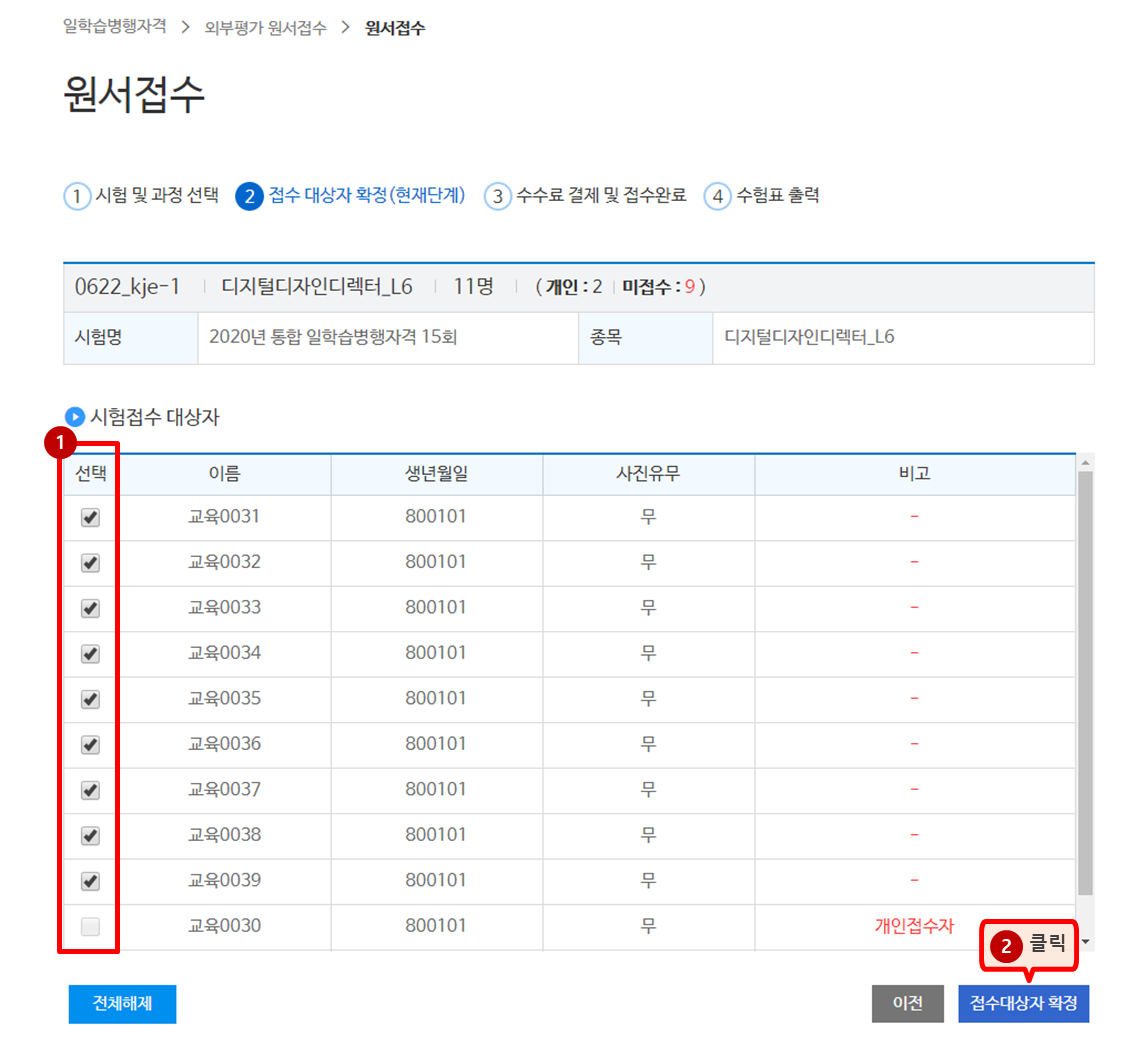Click the 종목 value 디지털디자인디렉터_L6
This screenshot has height=1046, width=1146.
coord(809,337)
